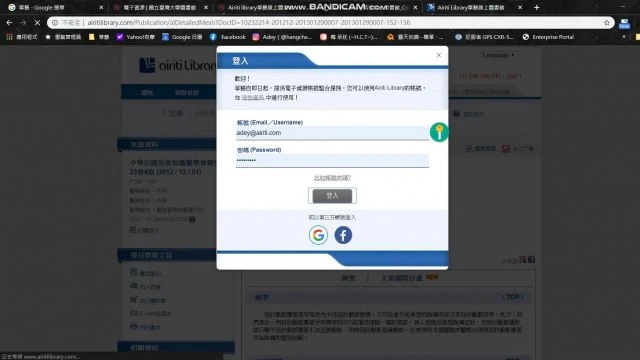Open the Facebook bookmark
Viewport: 640px width, 360px height.
pos(228,37)
